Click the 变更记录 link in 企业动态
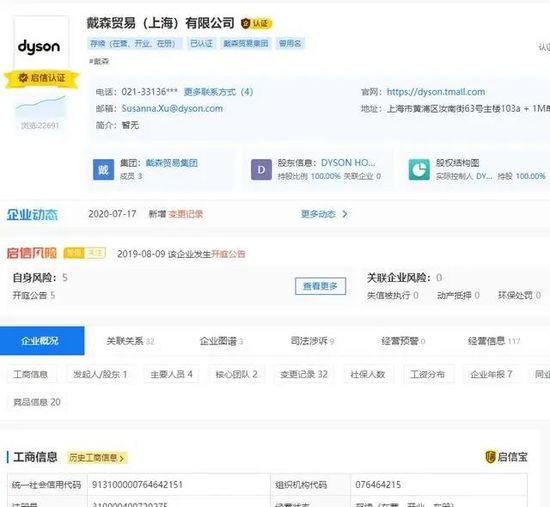 click(186, 214)
